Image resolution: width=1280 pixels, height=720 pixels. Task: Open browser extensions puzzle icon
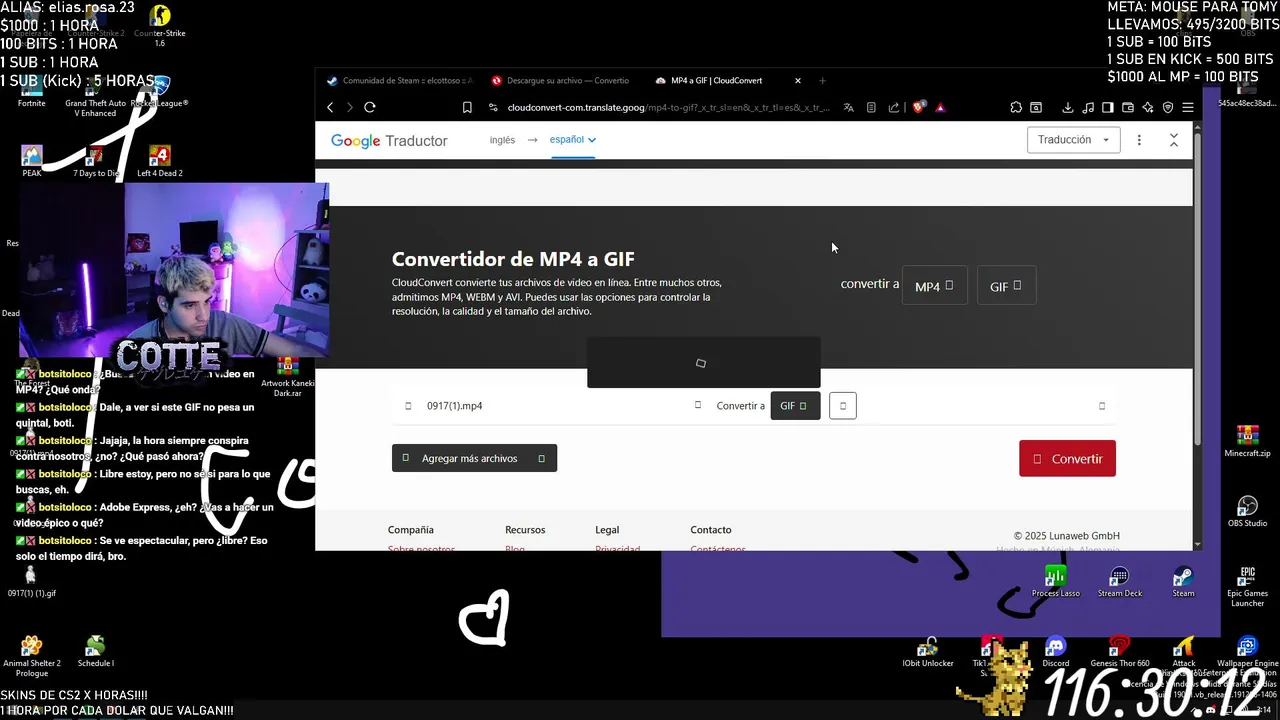coord(1016,107)
